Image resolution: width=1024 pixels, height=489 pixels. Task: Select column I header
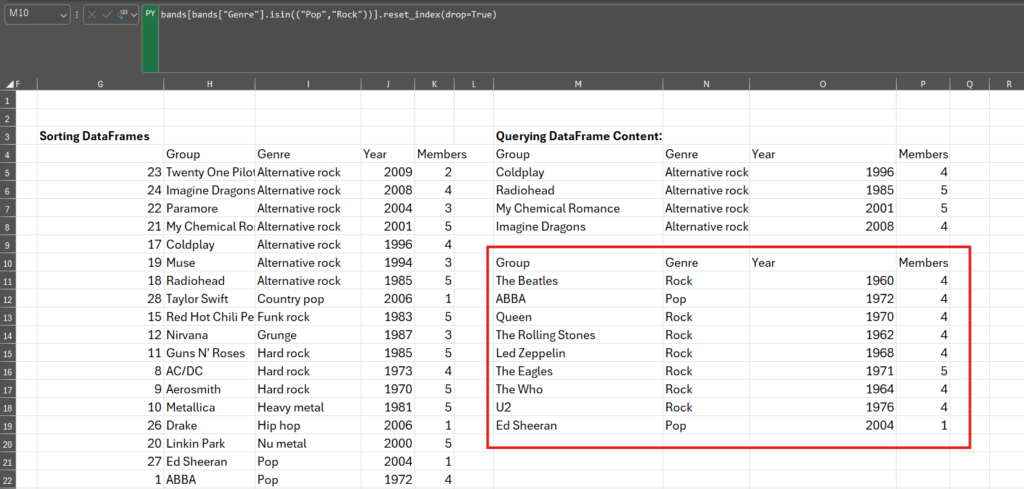tap(308, 84)
